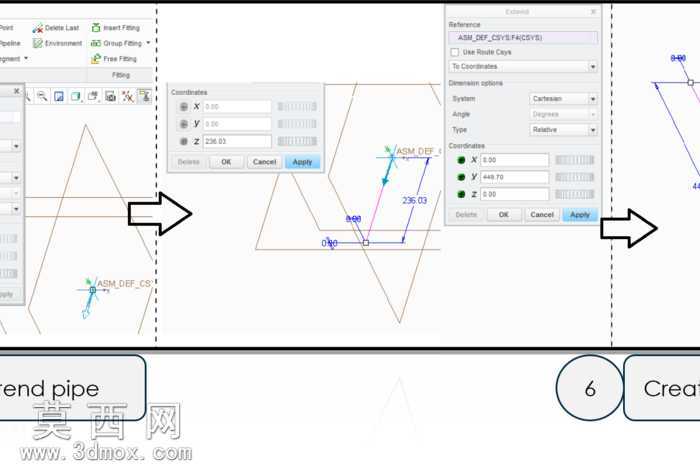This screenshot has width=700, height=465.
Task: Click Delete in the middle Coordinates panel
Action: pos(188,162)
